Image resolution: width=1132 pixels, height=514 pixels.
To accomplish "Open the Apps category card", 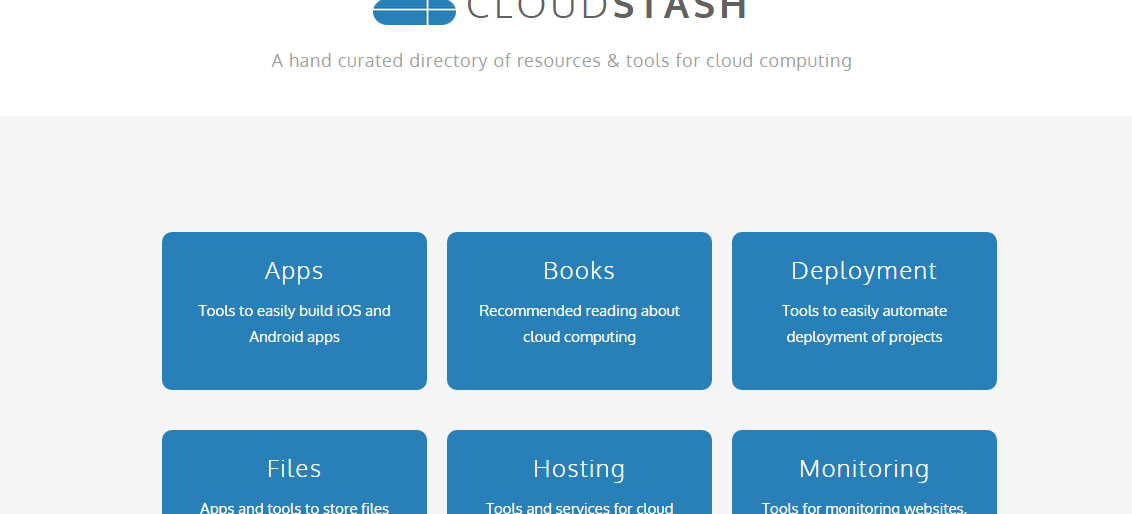I will click(x=294, y=310).
